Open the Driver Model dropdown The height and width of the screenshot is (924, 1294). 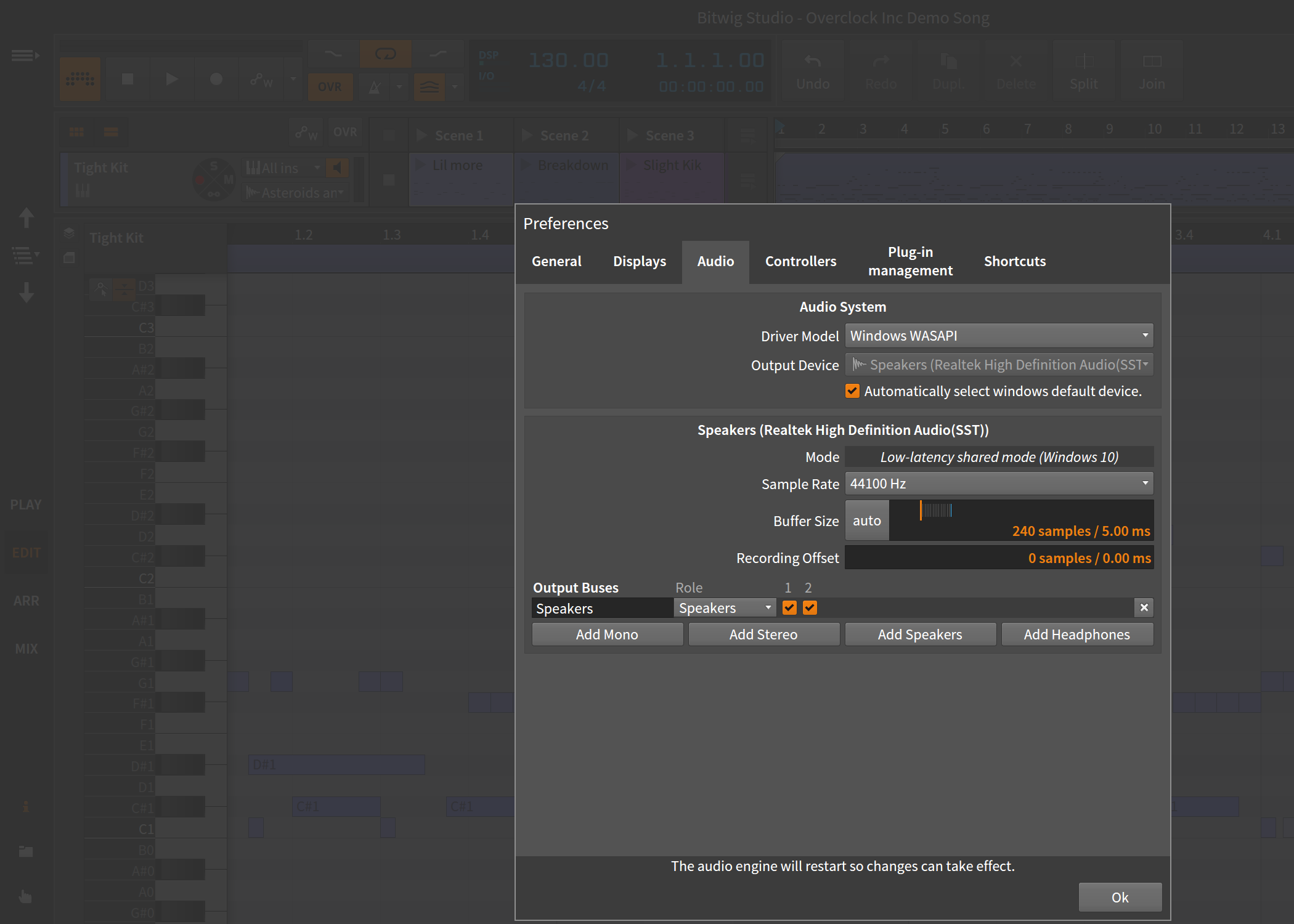(x=999, y=336)
